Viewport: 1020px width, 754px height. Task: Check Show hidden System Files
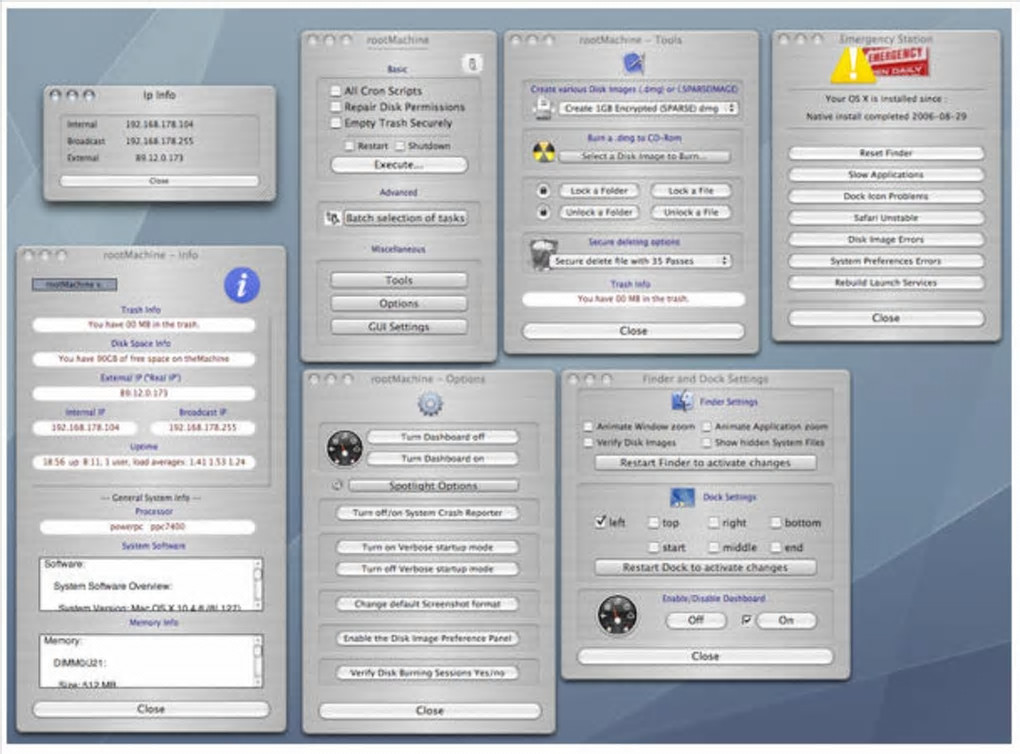click(x=706, y=442)
